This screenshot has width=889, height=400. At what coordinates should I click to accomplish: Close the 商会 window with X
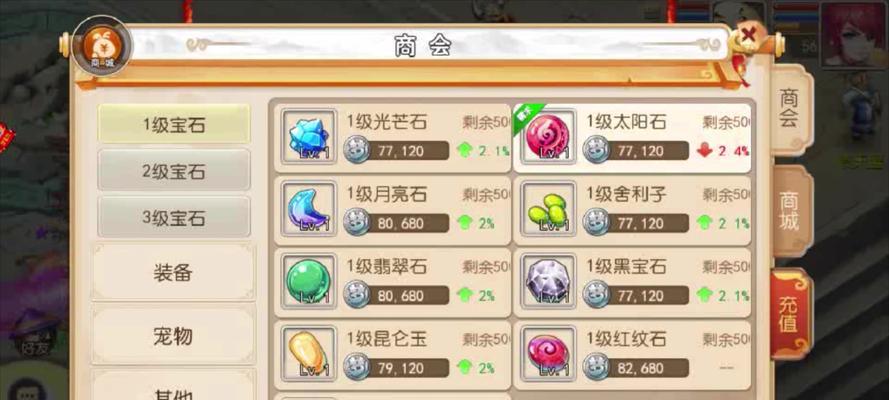[x=749, y=37]
